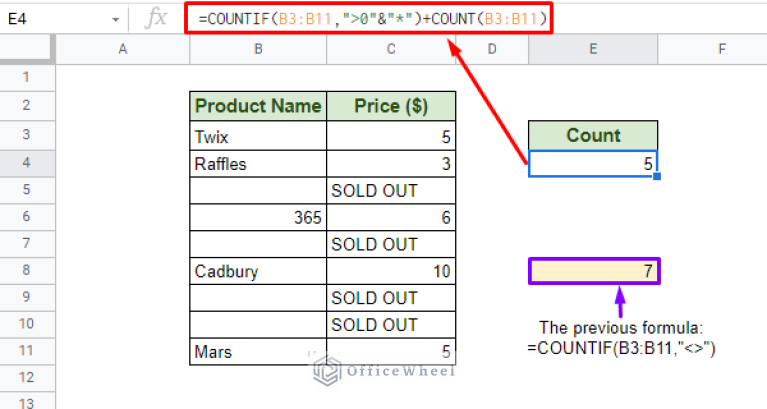The image size is (767, 409).
Task: Open the Name Box dropdown arrow
Action: pos(115,20)
